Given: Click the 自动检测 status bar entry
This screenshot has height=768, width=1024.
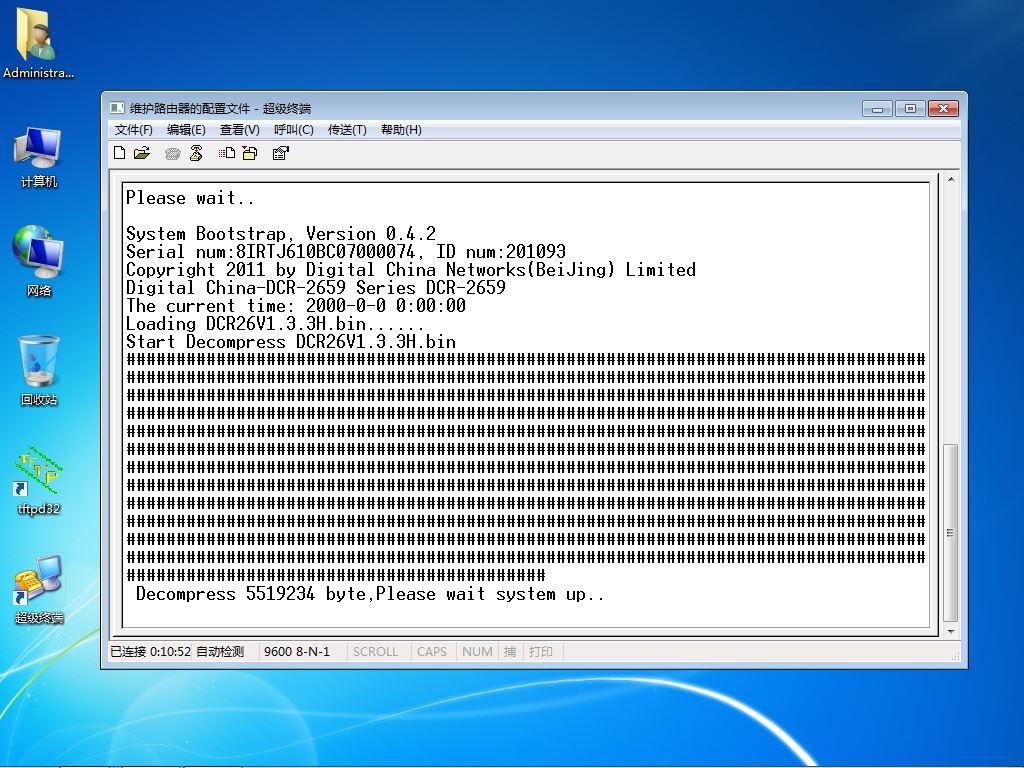Looking at the screenshot, I should (x=220, y=651).
